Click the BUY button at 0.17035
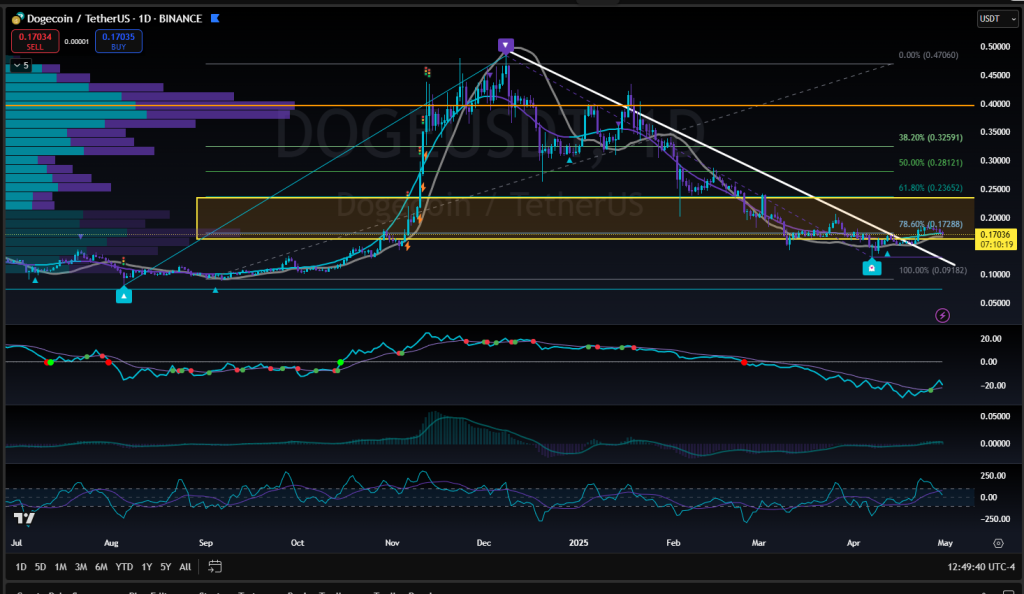1024x594 pixels. (x=118, y=41)
